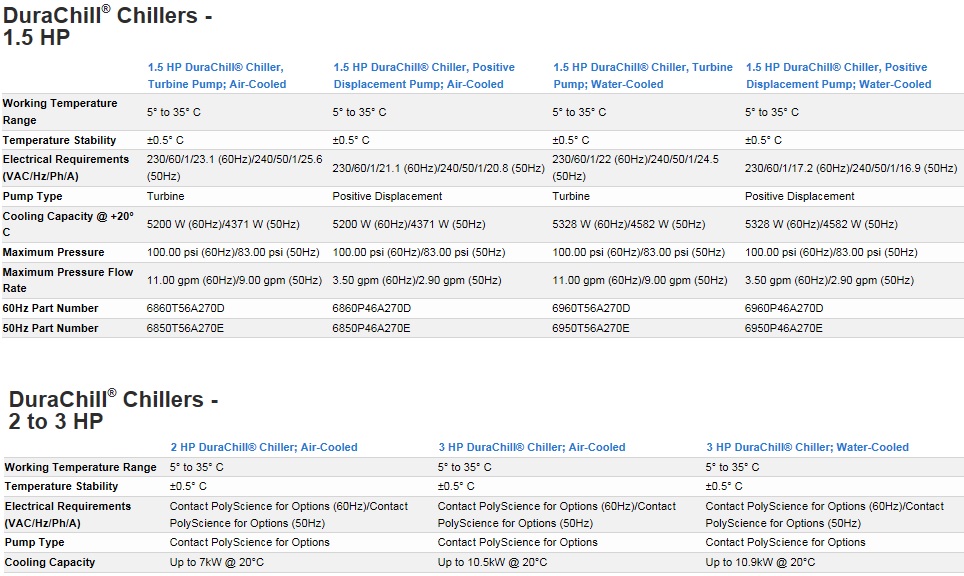Image resolution: width=964 pixels, height=576 pixels.
Task: Open 3 HP DuraChill Chiller Water-Cooled link
Action: (807, 447)
